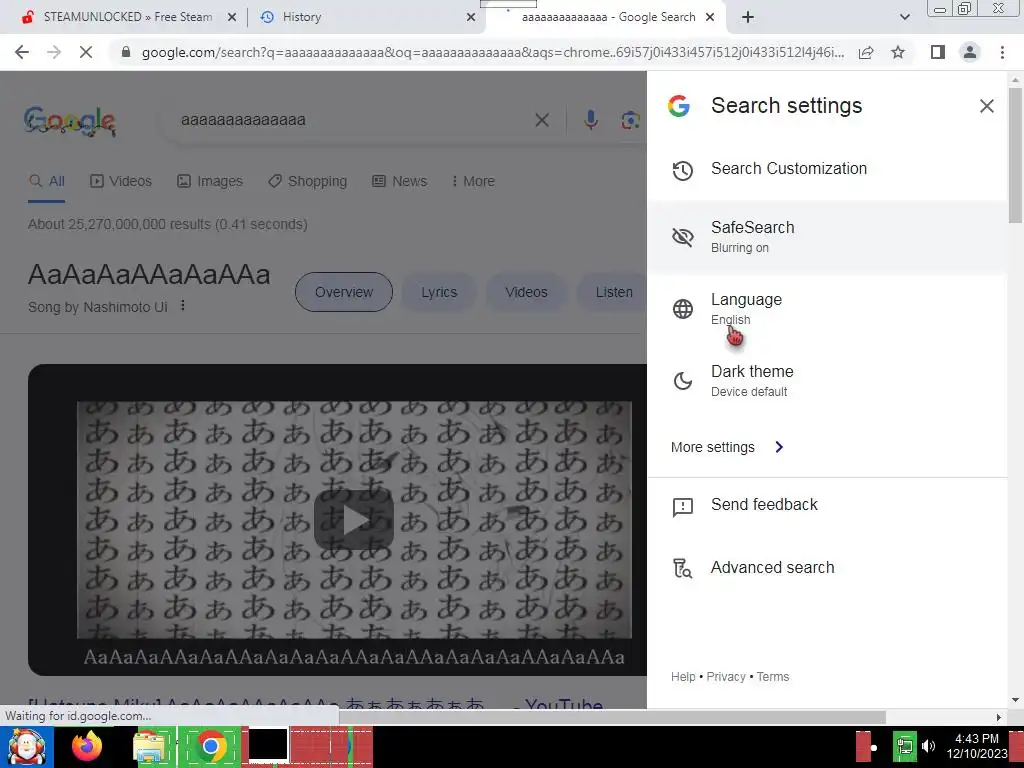Viewport: 1024px width, 768px height.
Task: Open the Start button with Santa icon
Action: point(26,746)
